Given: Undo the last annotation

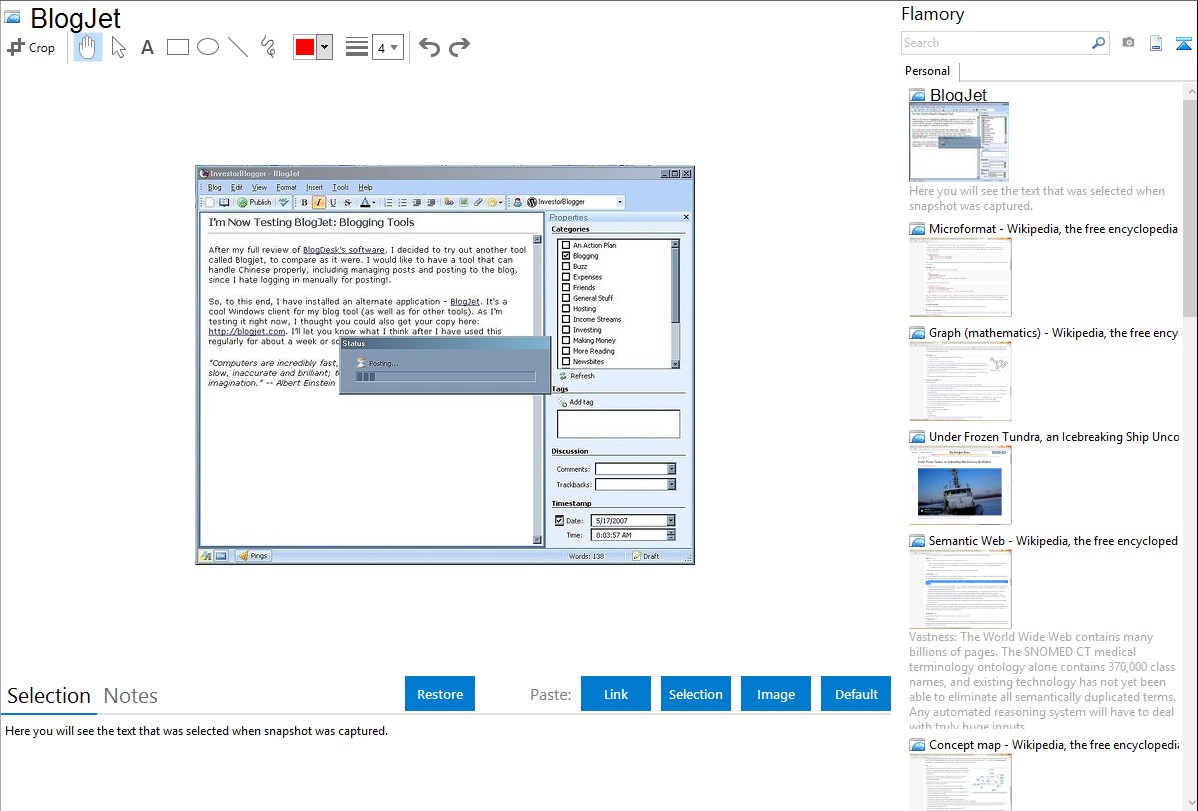Looking at the screenshot, I should coord(429,47).
